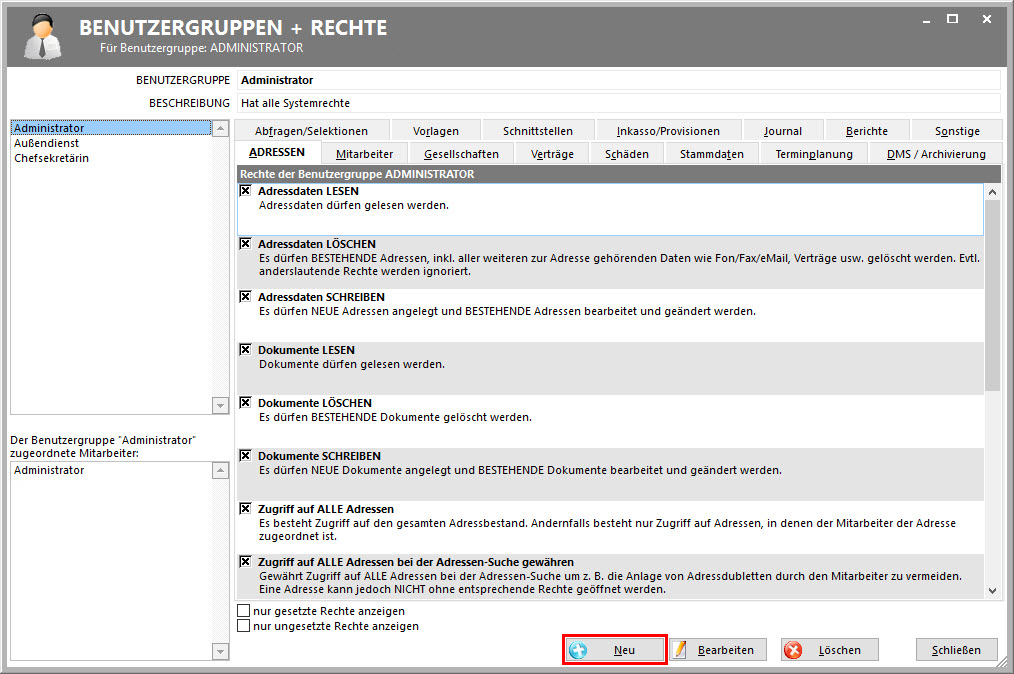Toggle the Dokumente LÖSCHEN checkbox
1014x674 pixels.
click(x=245, y=403)
